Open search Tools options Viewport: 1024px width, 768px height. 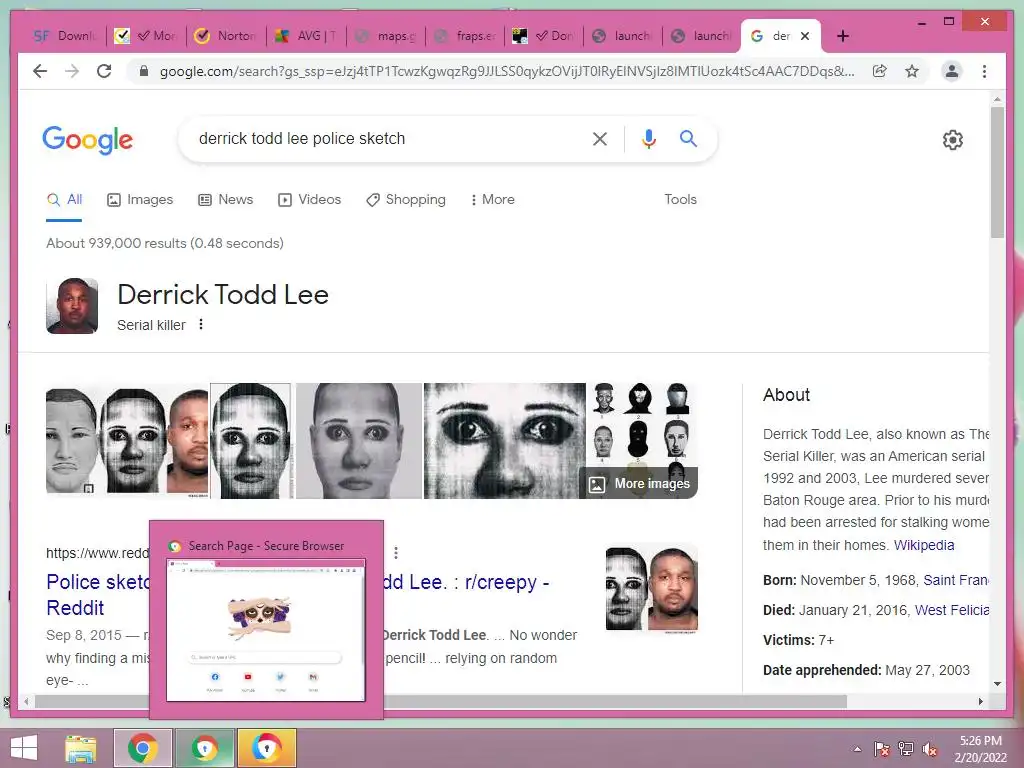(680, 200)
